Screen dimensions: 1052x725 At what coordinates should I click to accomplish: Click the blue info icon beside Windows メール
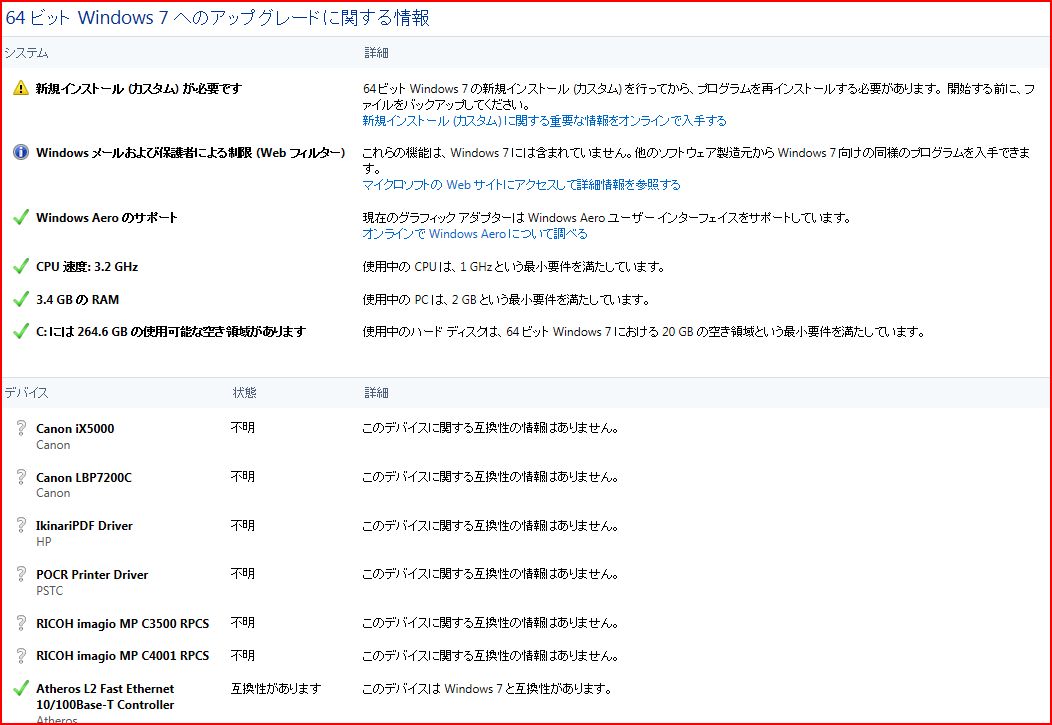pos(21,152)
